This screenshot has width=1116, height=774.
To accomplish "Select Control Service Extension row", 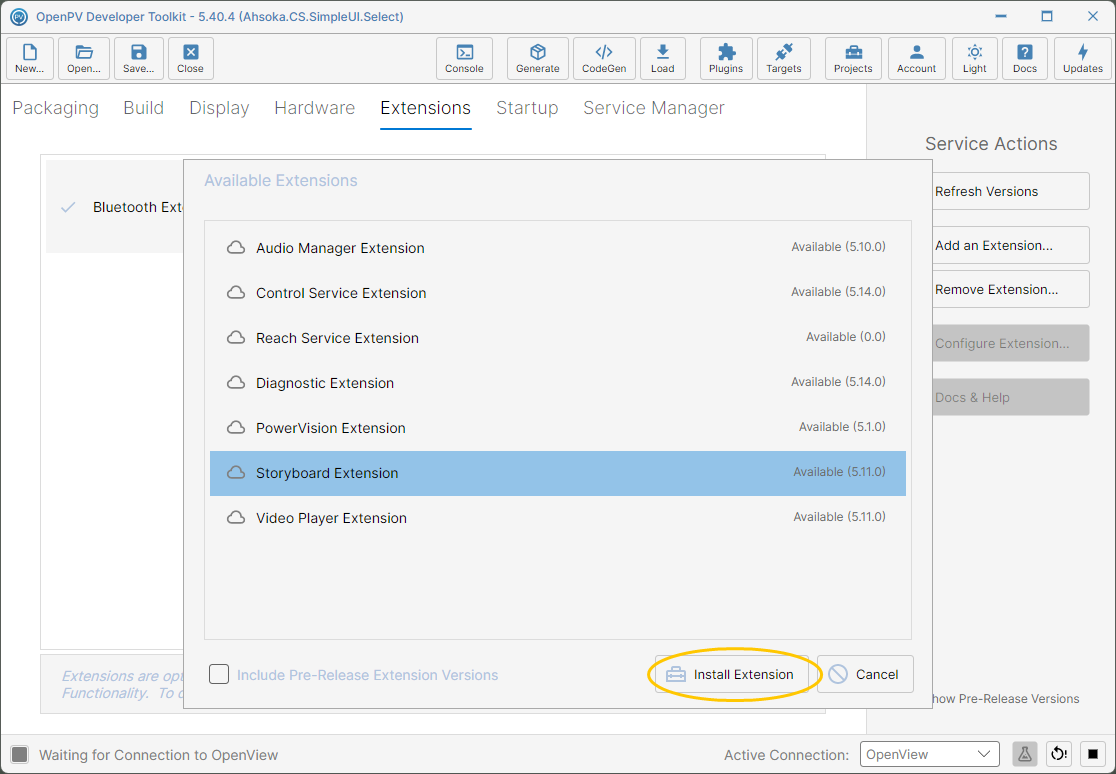I will tap(558, 293).
